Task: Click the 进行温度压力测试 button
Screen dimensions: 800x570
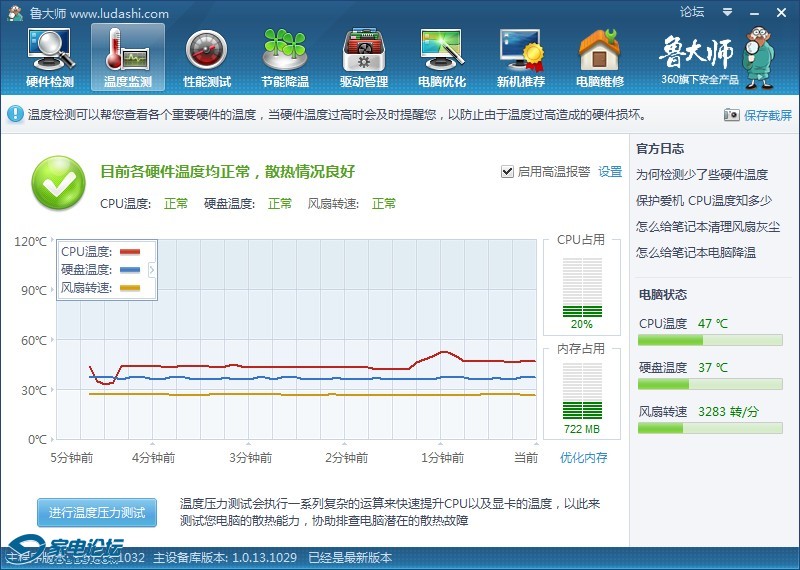Action: [x=96, y=513]
